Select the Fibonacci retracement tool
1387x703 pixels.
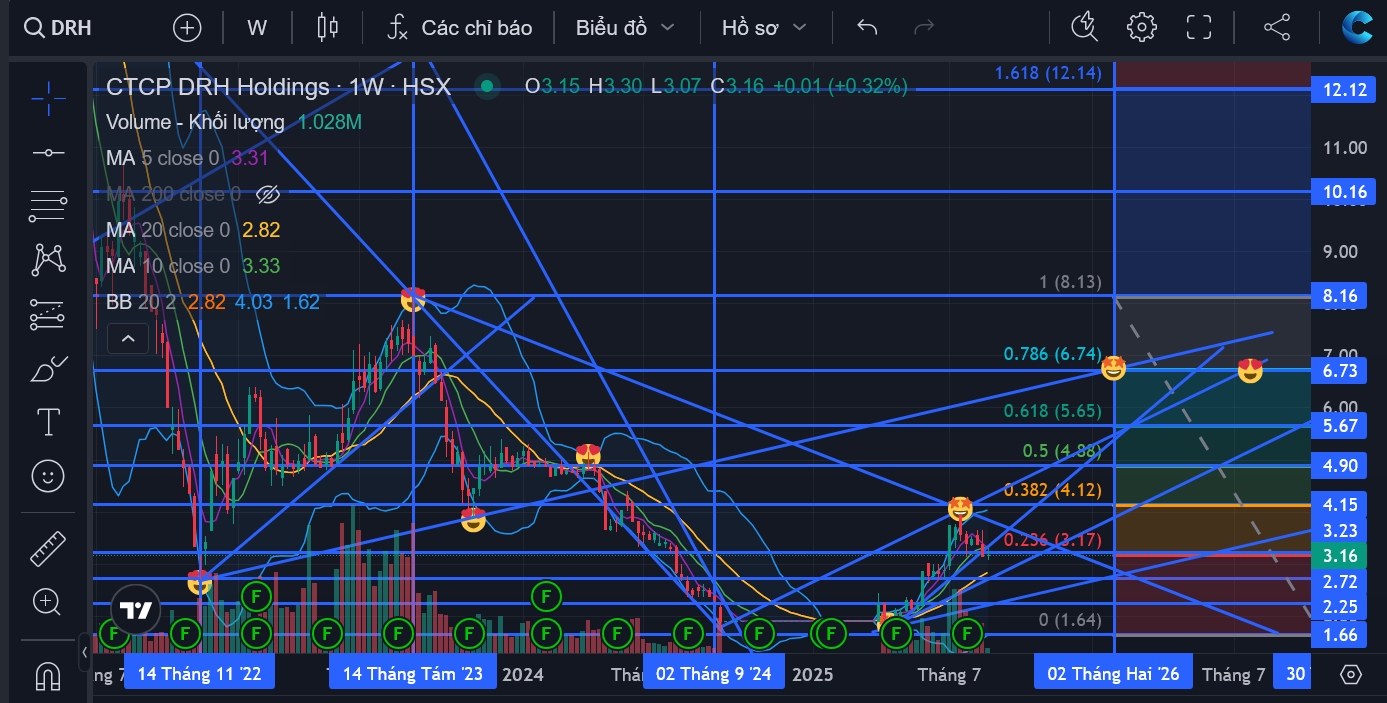coord(47,206)
